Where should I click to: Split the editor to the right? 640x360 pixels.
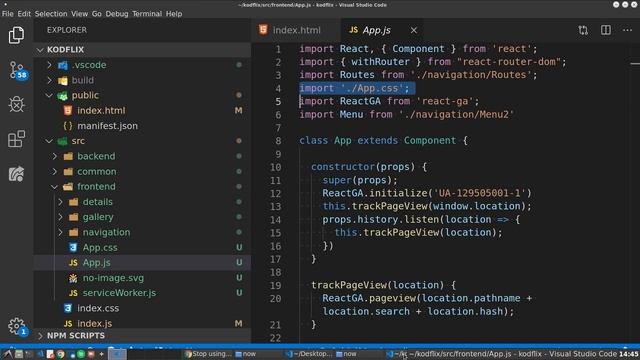click(606, 30)
